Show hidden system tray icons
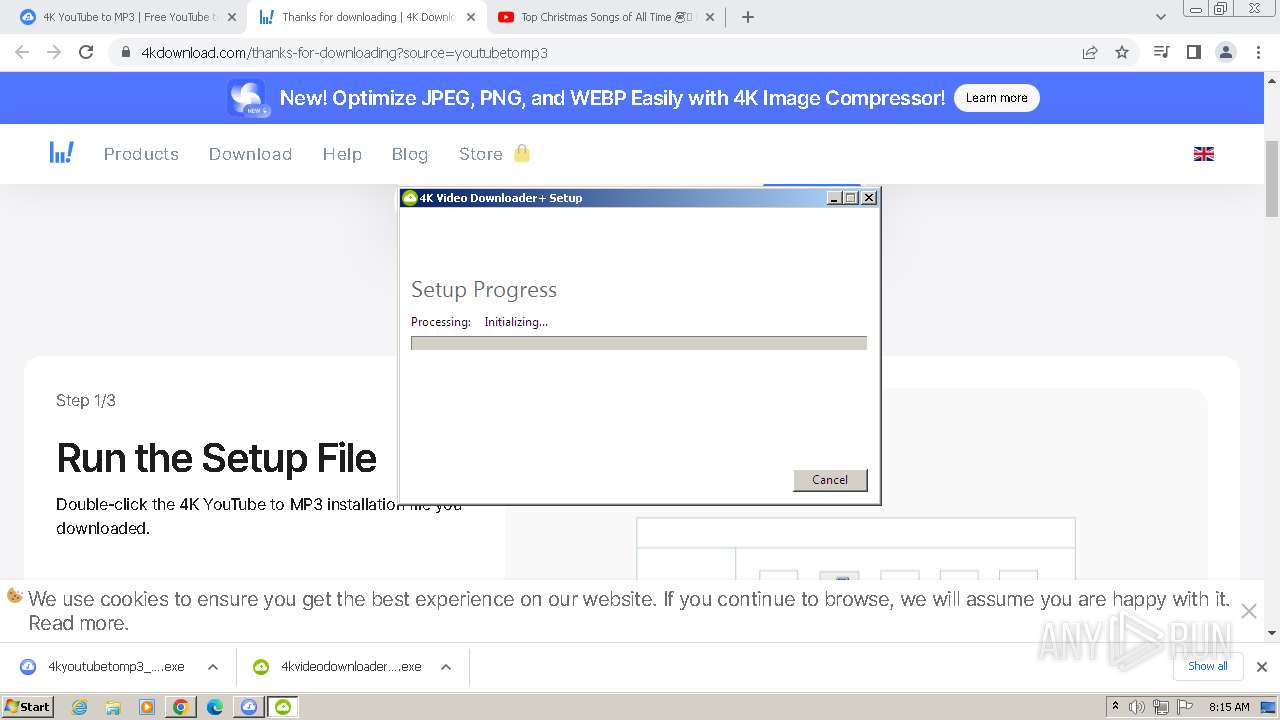 (x=1116, y=707)
